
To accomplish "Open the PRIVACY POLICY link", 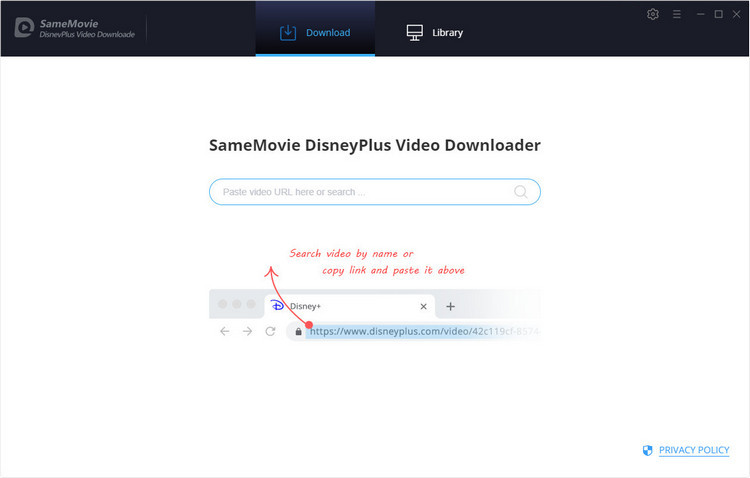I will tap(694, 450).
